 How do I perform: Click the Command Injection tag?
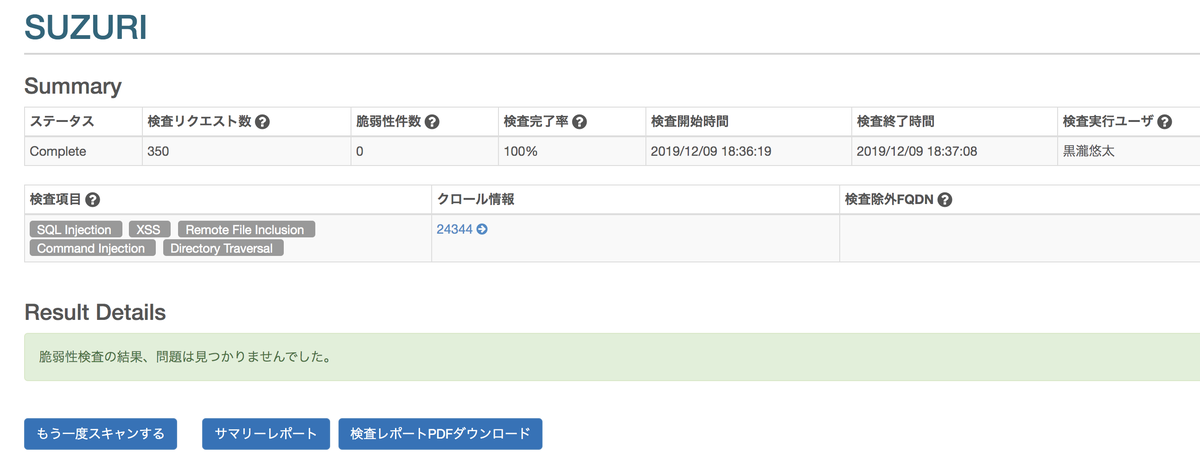tap(92, 248)
